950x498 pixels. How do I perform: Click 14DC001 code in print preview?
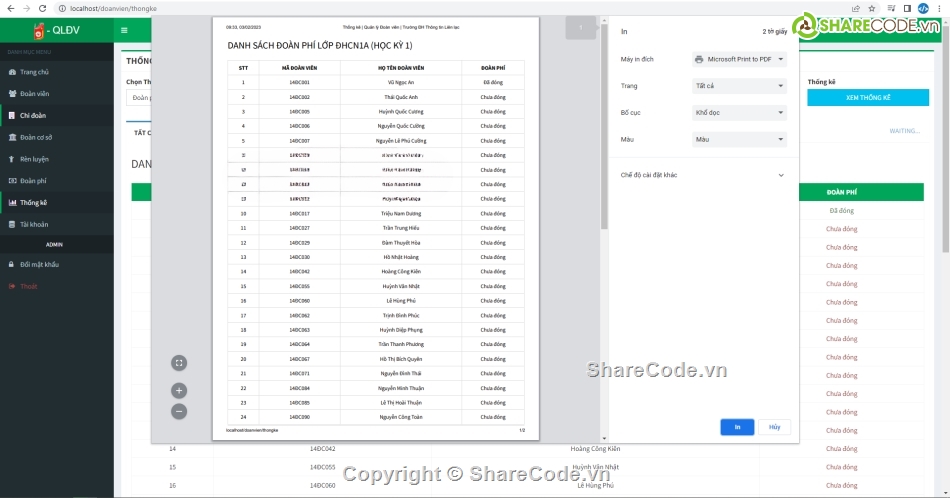[x=299, y=82]
